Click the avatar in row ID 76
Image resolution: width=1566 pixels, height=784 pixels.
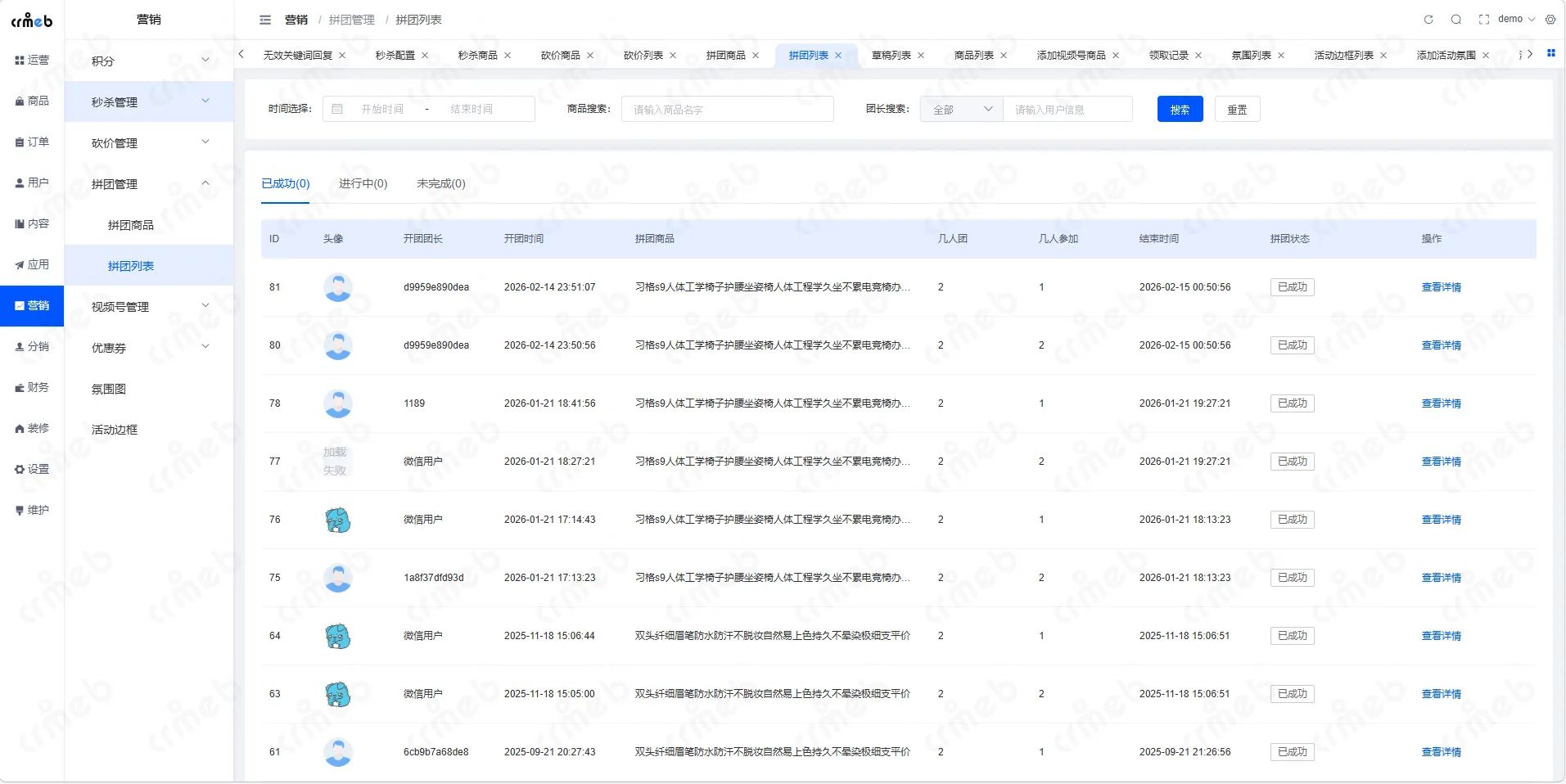(338, 520)
